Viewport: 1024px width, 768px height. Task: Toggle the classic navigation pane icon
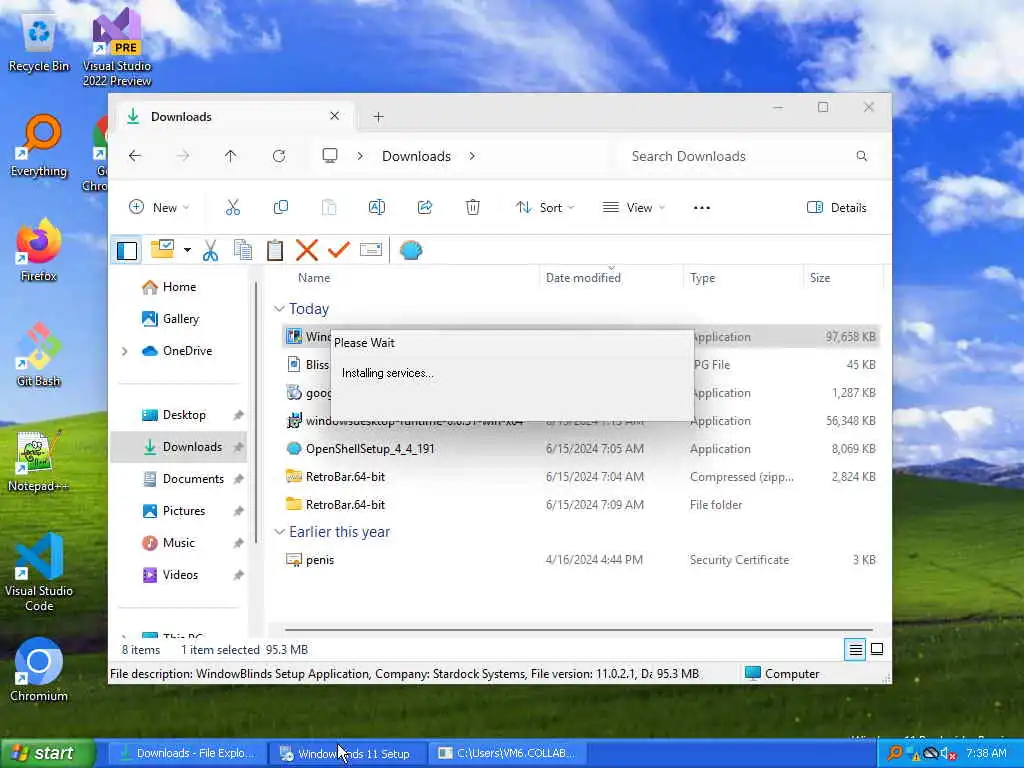tap(127, 250)
